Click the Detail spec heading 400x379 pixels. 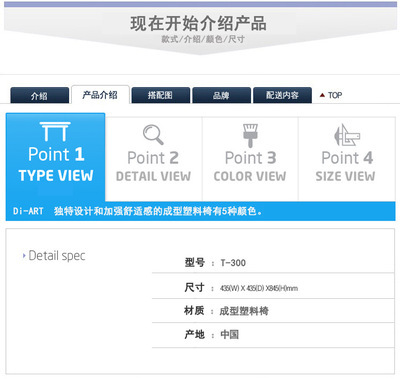pyautogui.click(x=57, y=256)
